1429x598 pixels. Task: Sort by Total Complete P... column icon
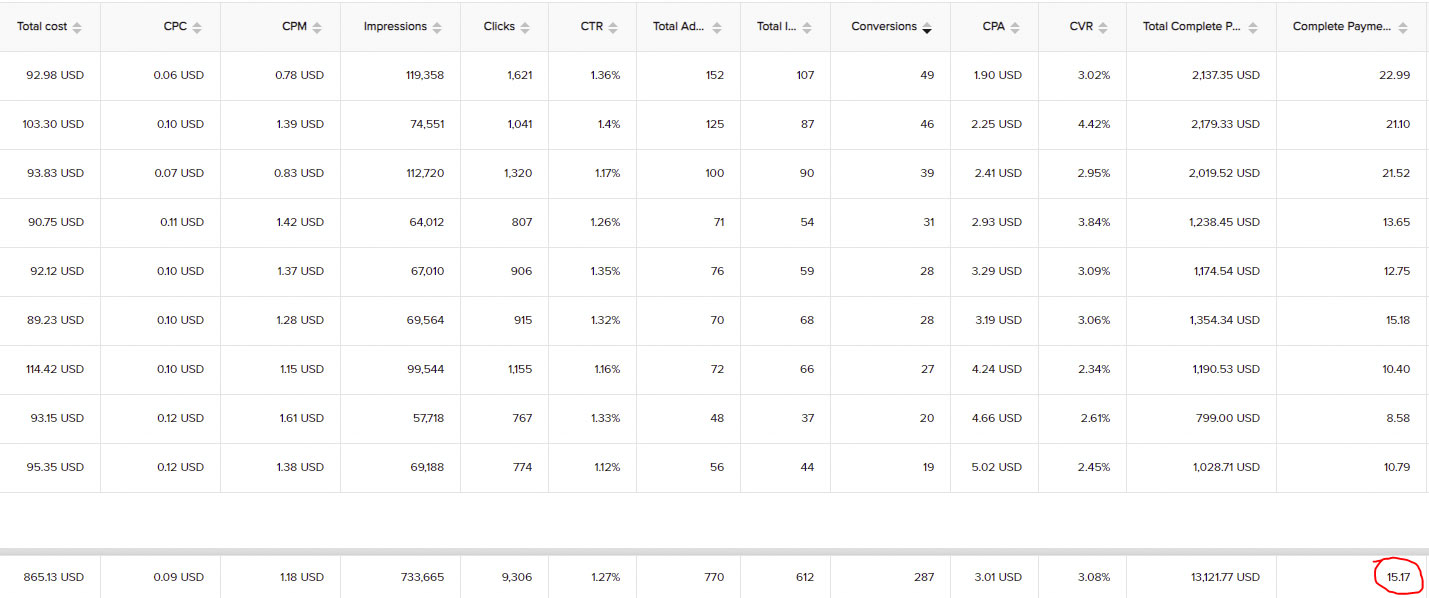[1253, 28]
